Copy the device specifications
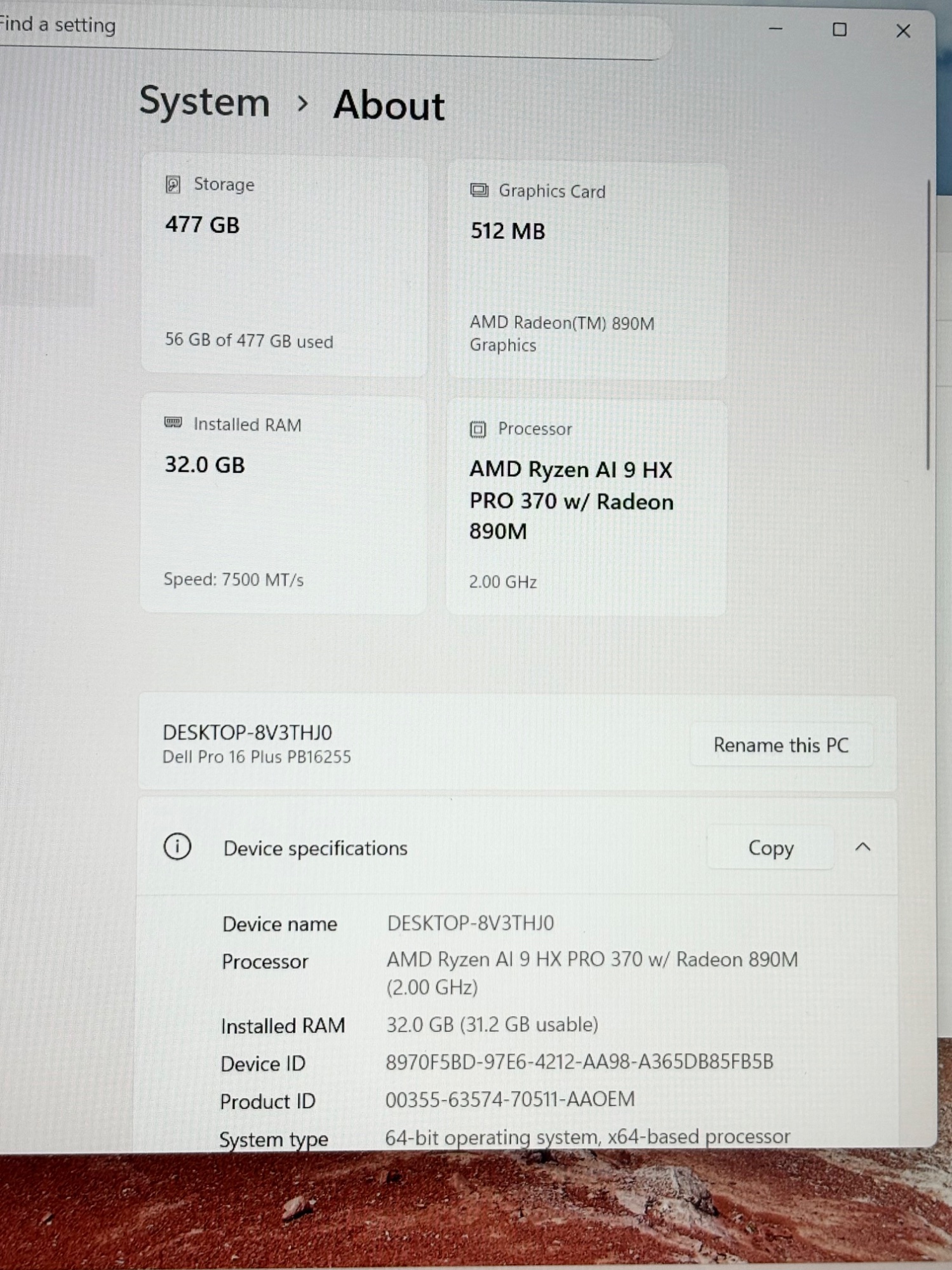Screen dimensions: 952x1270 [770, 848]
